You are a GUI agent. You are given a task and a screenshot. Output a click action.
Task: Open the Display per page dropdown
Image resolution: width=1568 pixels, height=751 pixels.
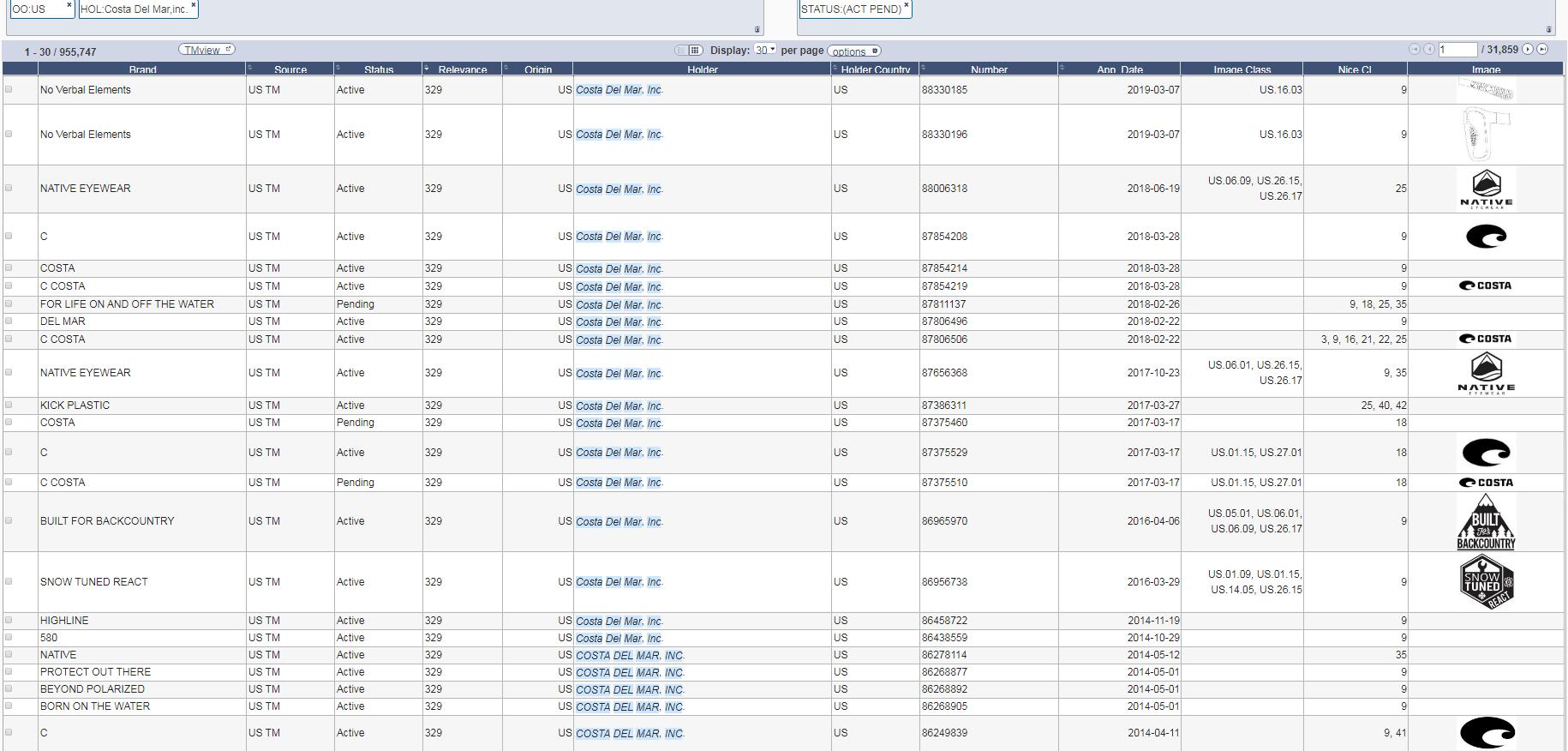pyautogui.click(x=765, y=51)
